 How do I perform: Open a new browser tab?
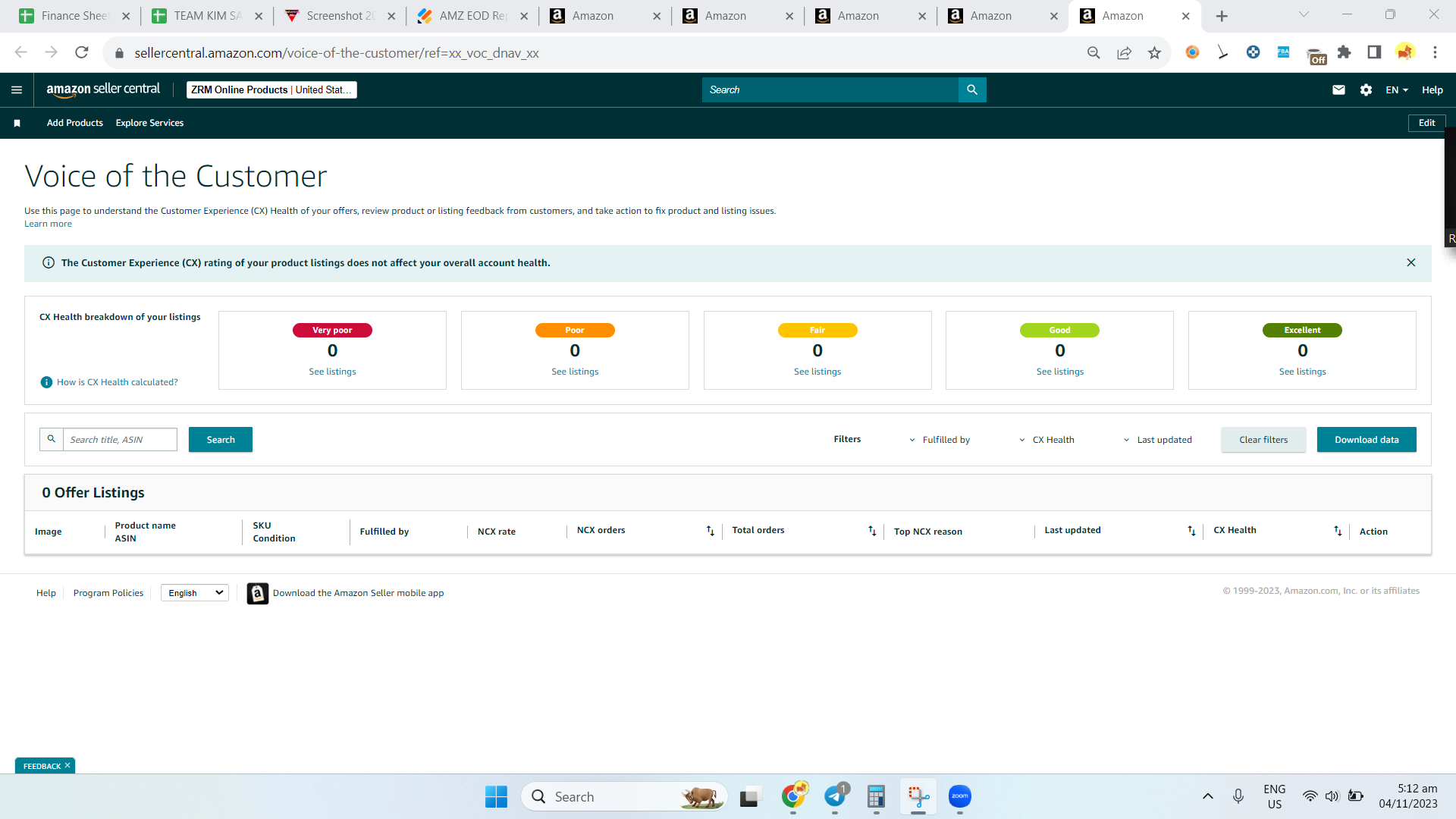[1222, 16]
